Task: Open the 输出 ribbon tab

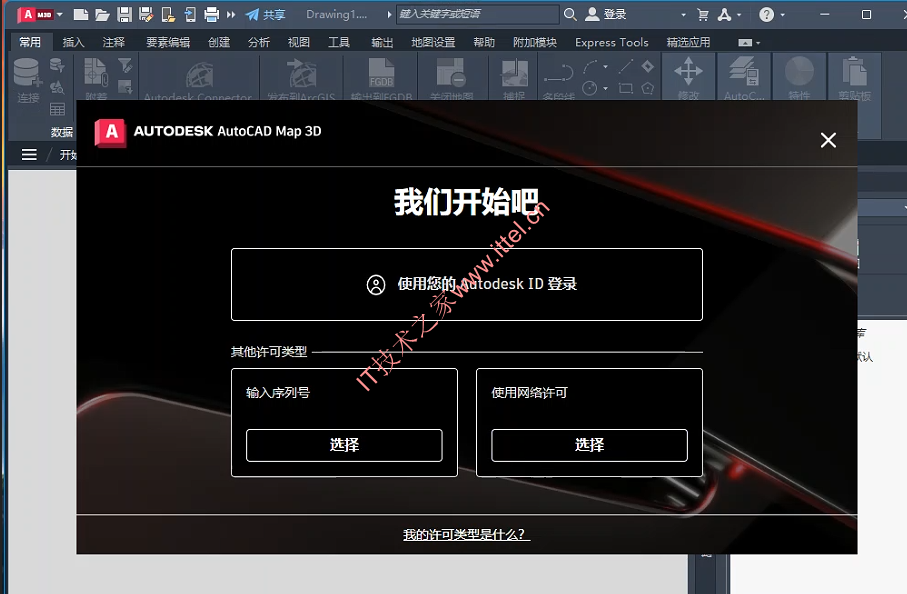Action: tap(382, 42)
